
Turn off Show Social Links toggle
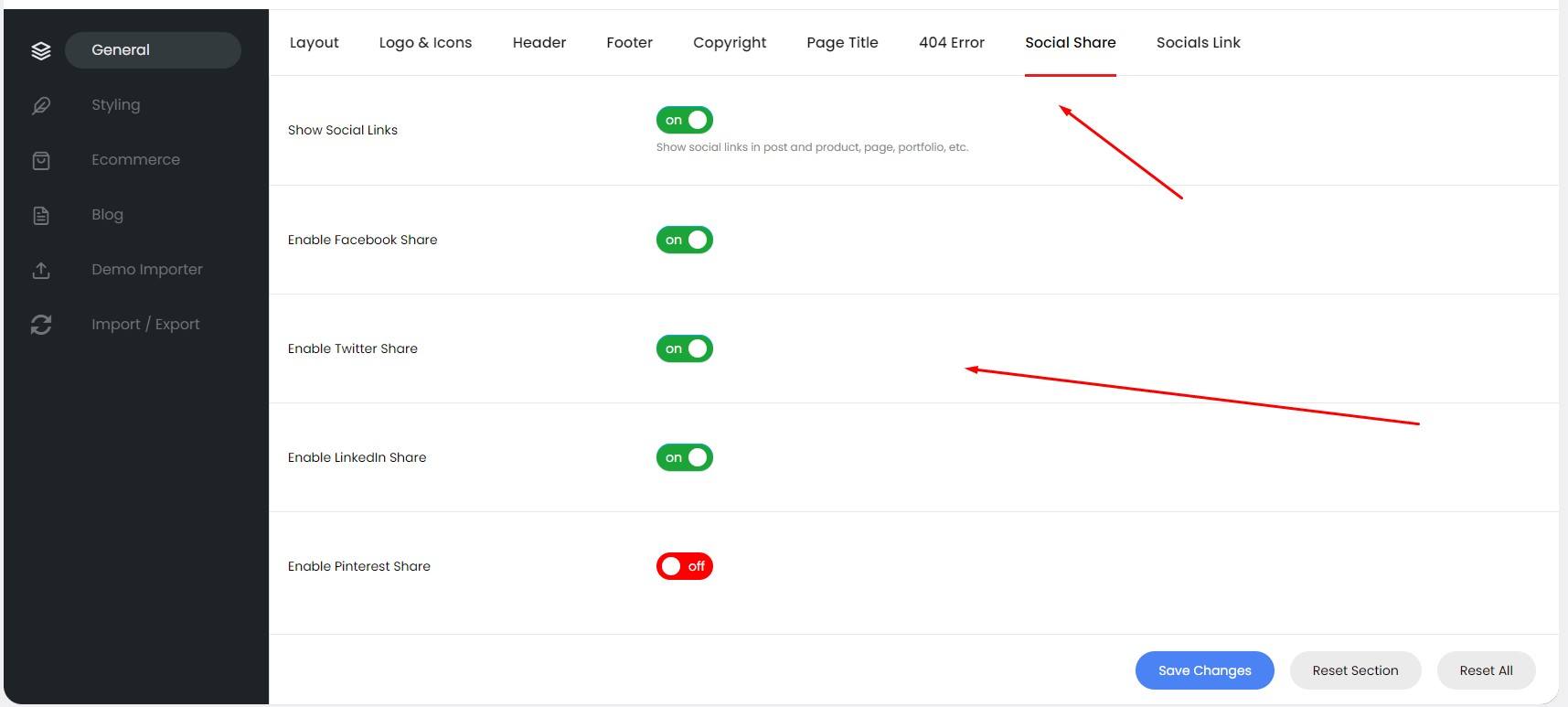pyautogui.click(x=684, y=120)
